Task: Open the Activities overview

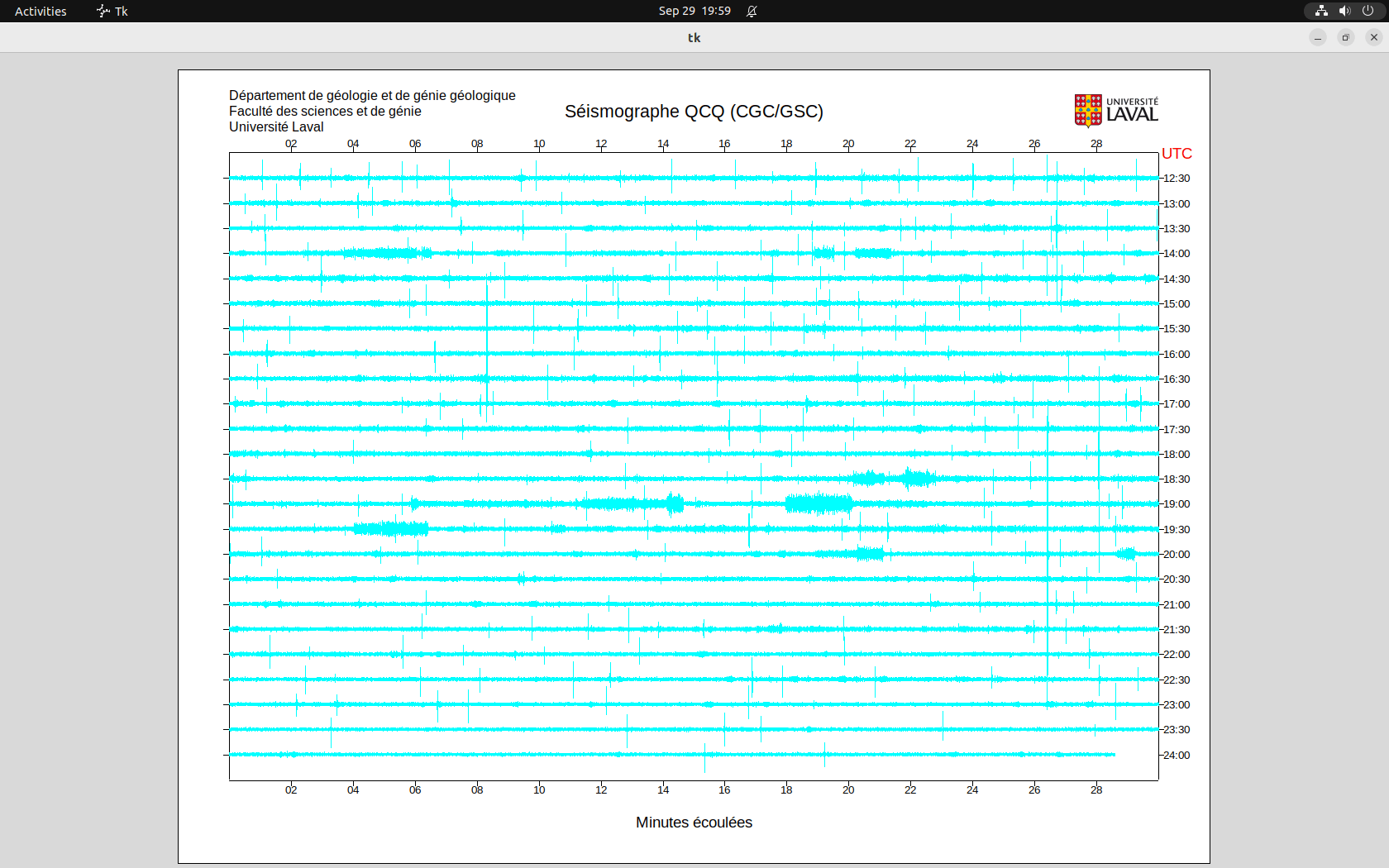Action: pos(41,11)
